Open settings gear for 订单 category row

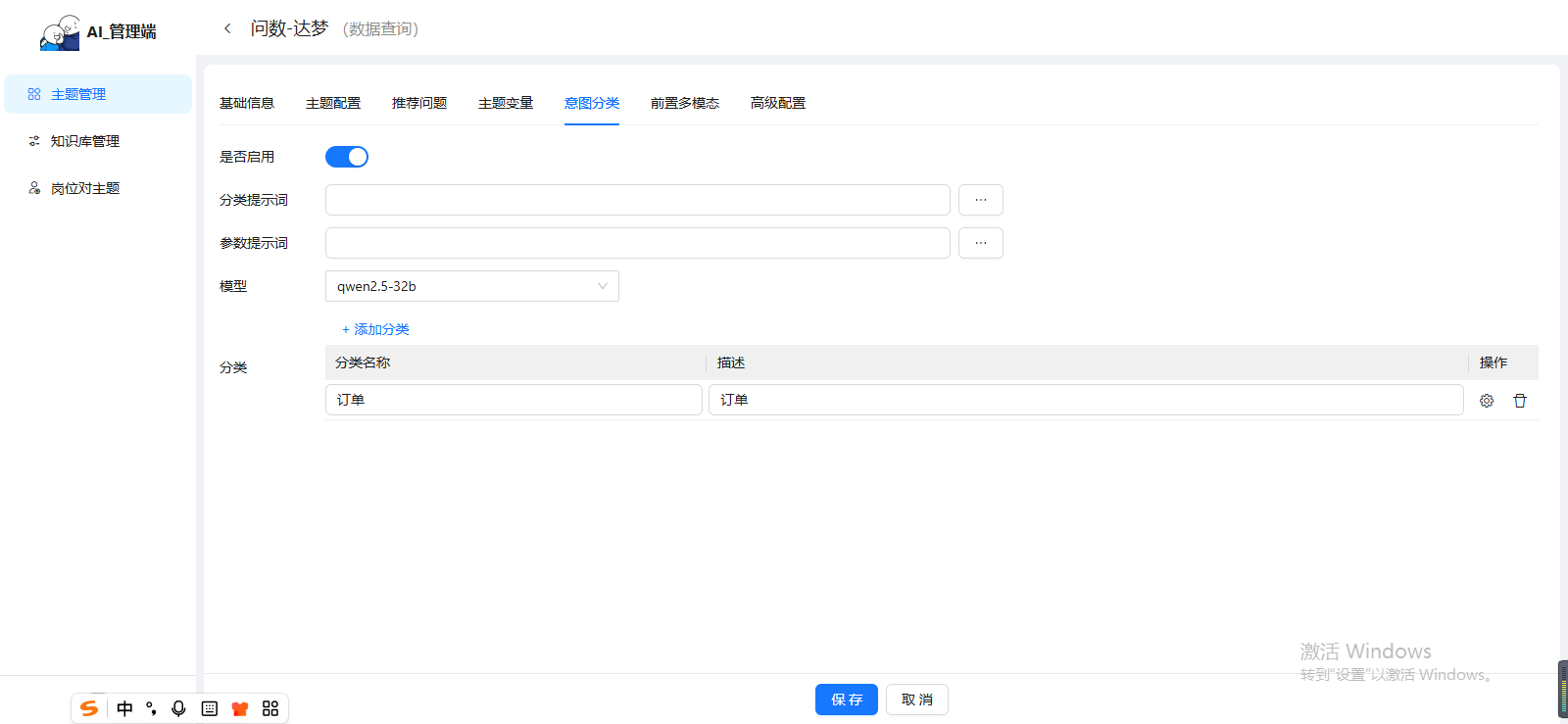click(1487, 401)
